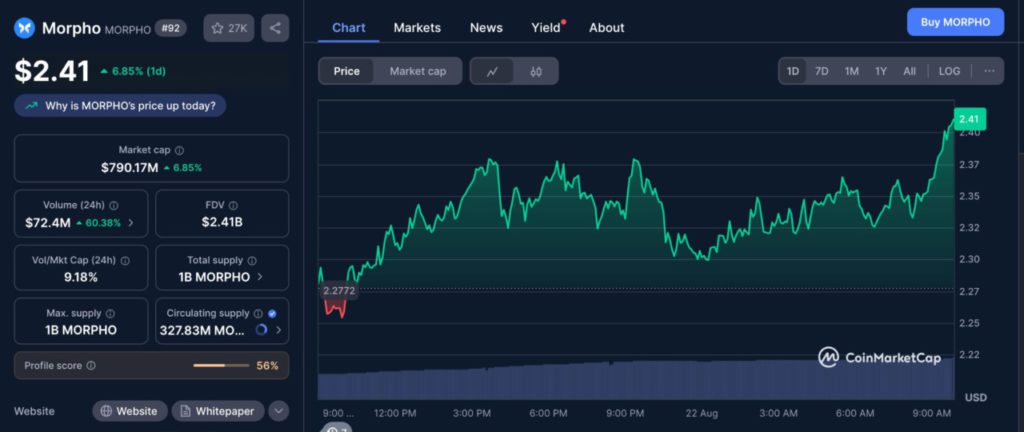Click the share icon button

[x=275, y=28]
